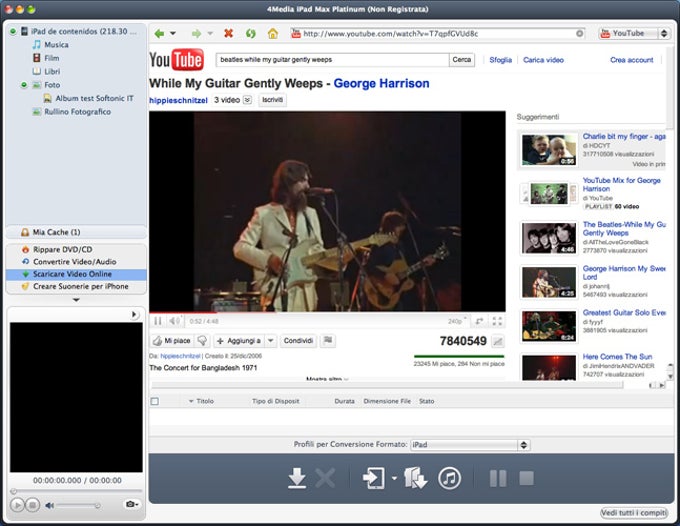Open the Carica video link
This screenshot has width=680, height=526.
[x=543, y=60]
